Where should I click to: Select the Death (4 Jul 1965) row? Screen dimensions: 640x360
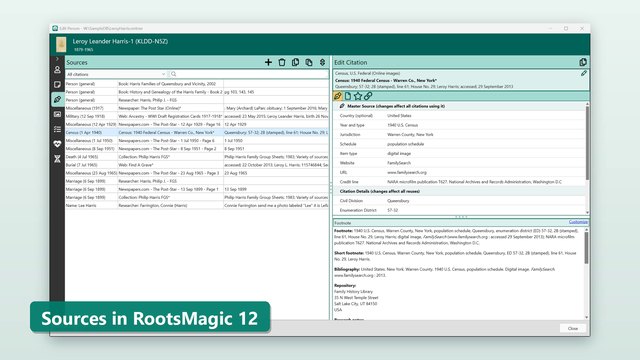(x=197, y=157)
